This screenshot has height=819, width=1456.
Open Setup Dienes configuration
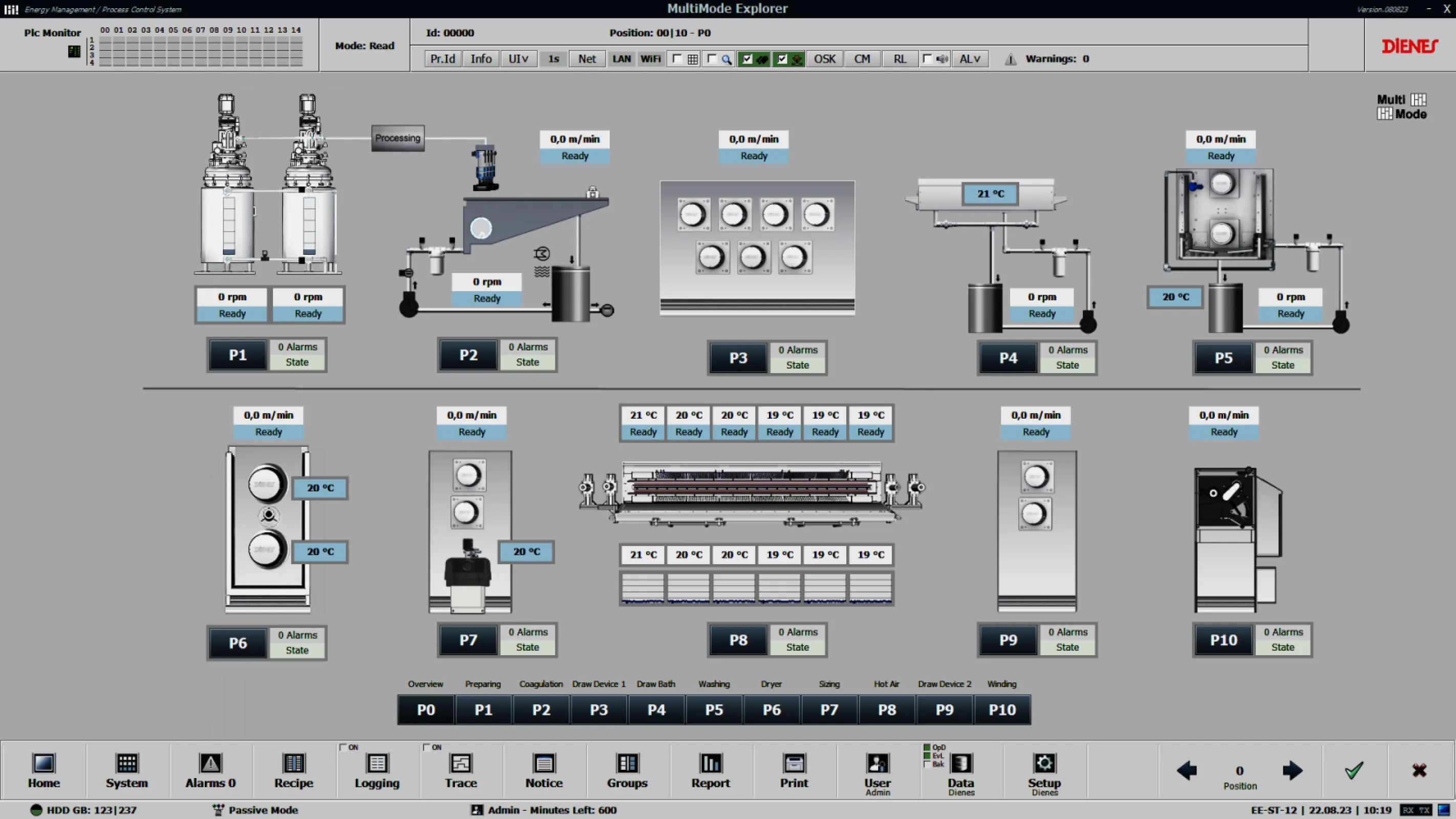tap(1044, 771)
